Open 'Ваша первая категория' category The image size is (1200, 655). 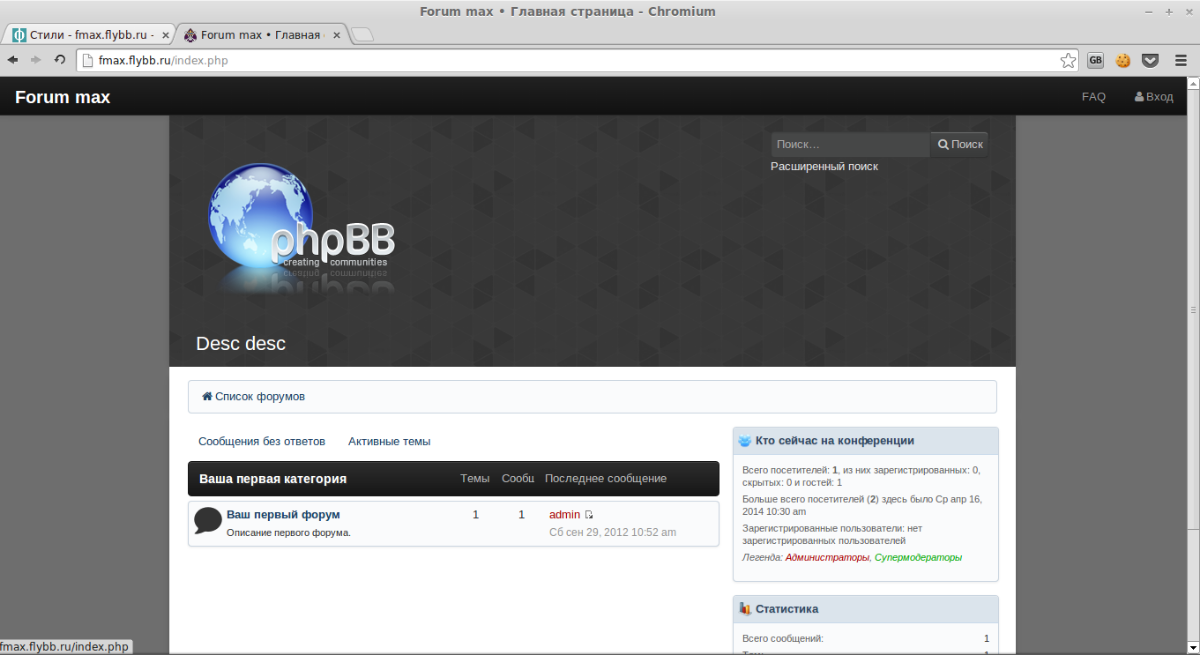(x=273, y=479)
